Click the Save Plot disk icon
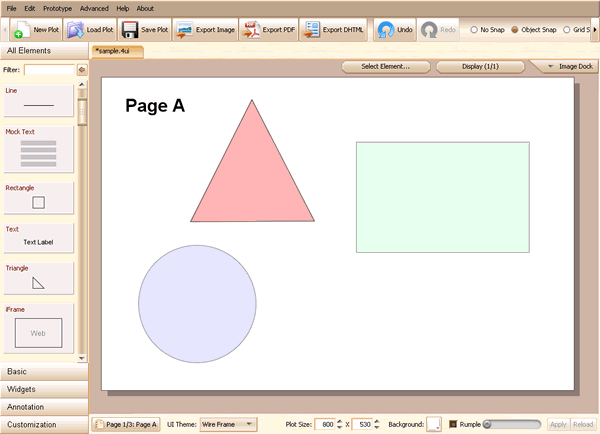The height and width of the screenshot is (434, 600). (x=129, y=30)
